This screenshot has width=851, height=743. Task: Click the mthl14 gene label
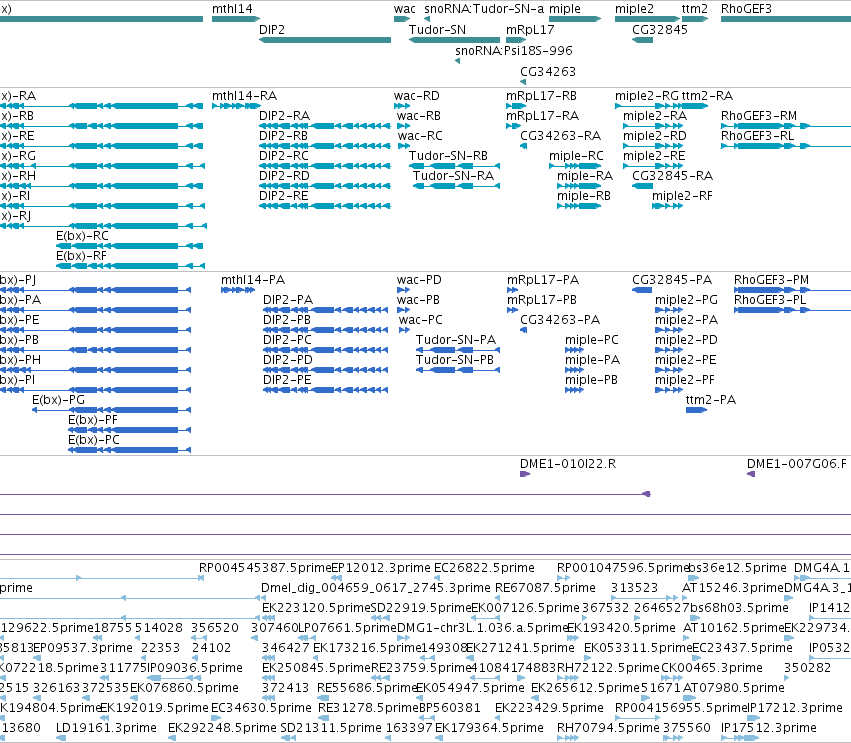pyautogui.click(x=232, y=9)
